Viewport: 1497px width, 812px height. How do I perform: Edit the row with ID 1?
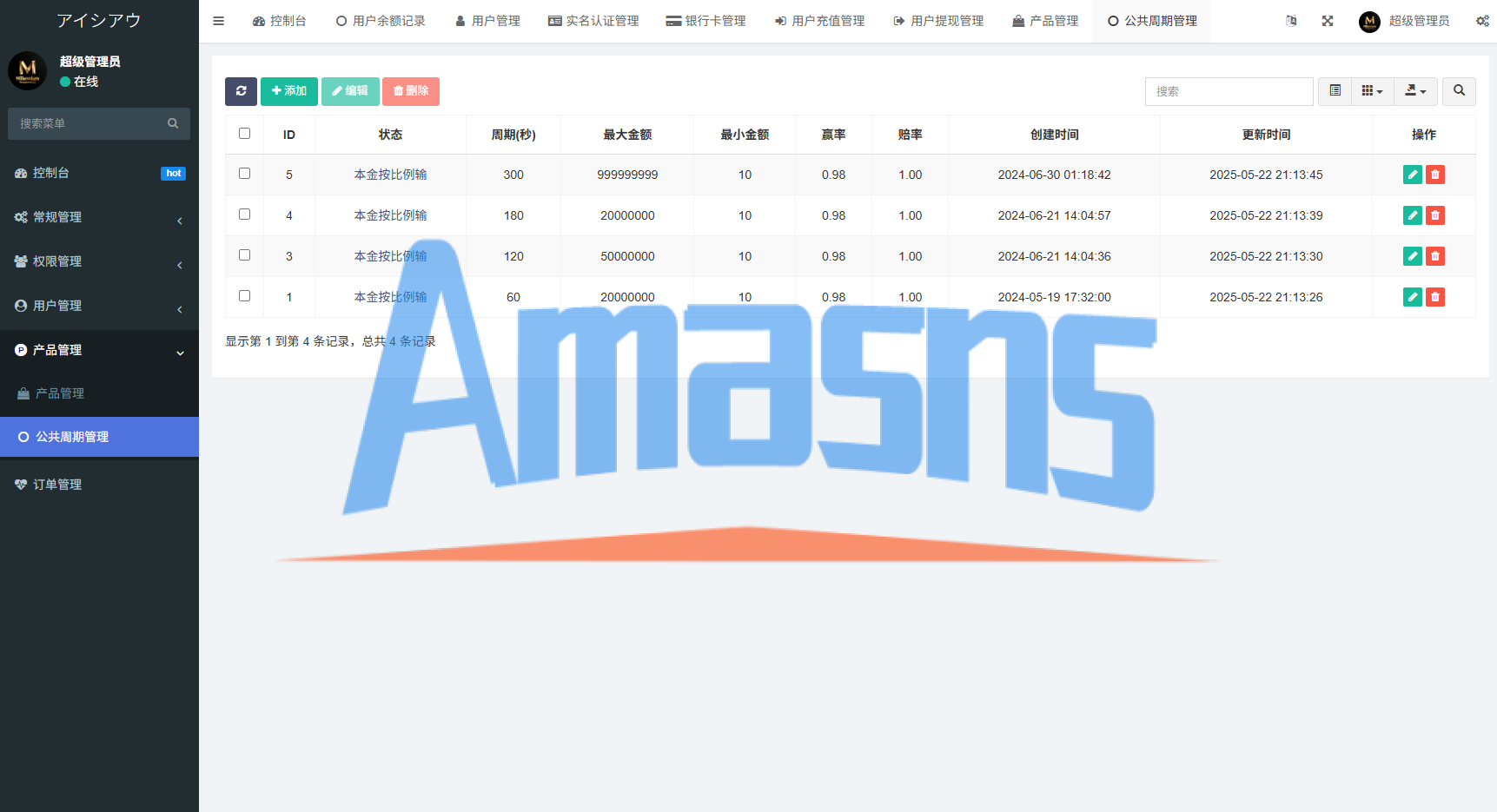point(1413,297)
